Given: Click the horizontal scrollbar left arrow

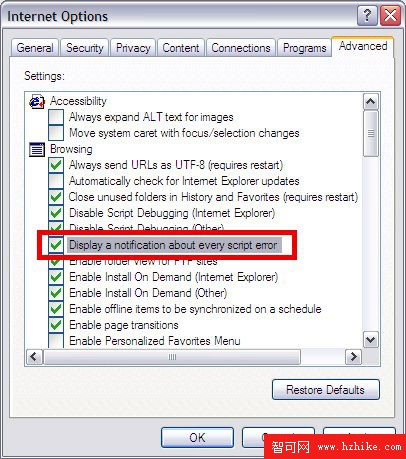Looking at the screenshot, I should pos(34,357).
